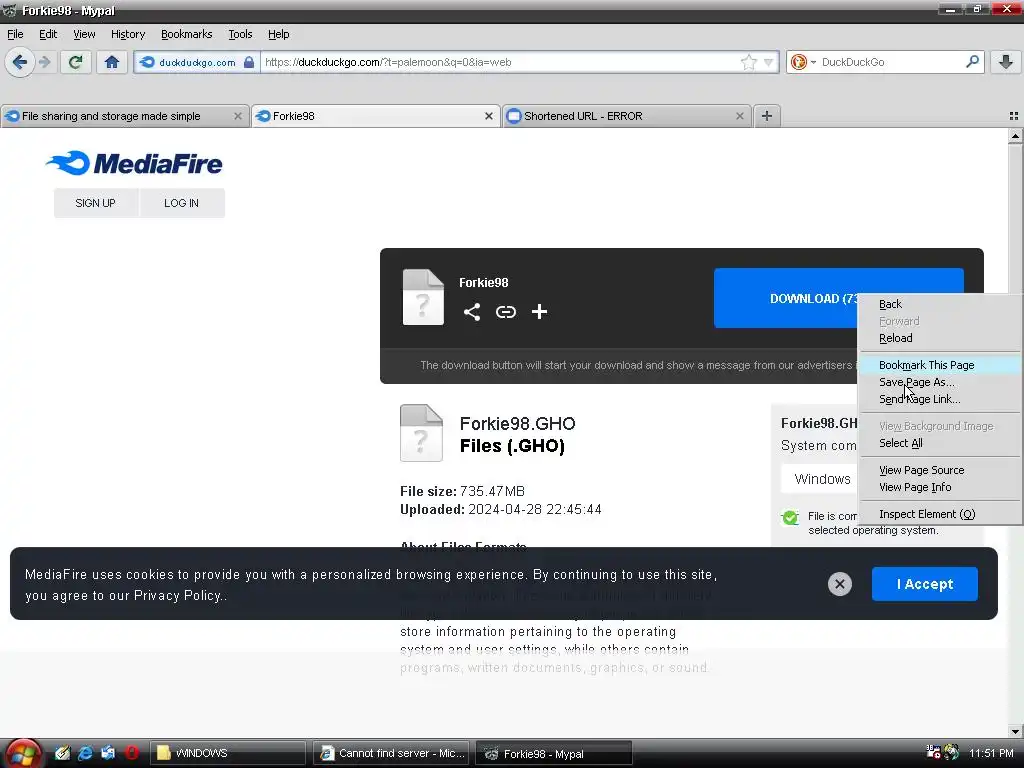Click the Forkie98.GHO file icon
Image resolution: width=1024 pixels, height=768 pixels.
[421, 433]
